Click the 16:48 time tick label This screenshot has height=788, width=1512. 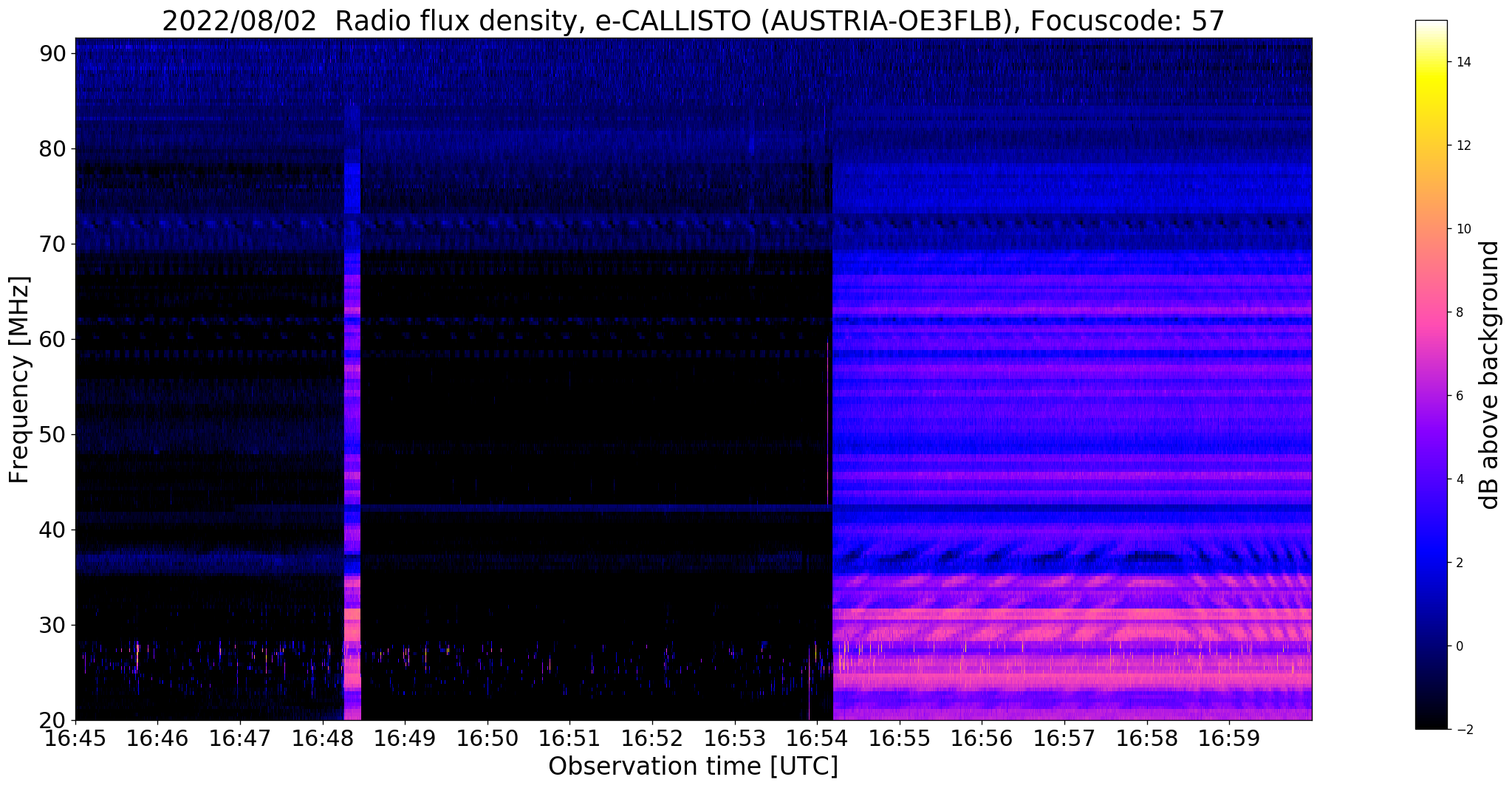(322, 738)
